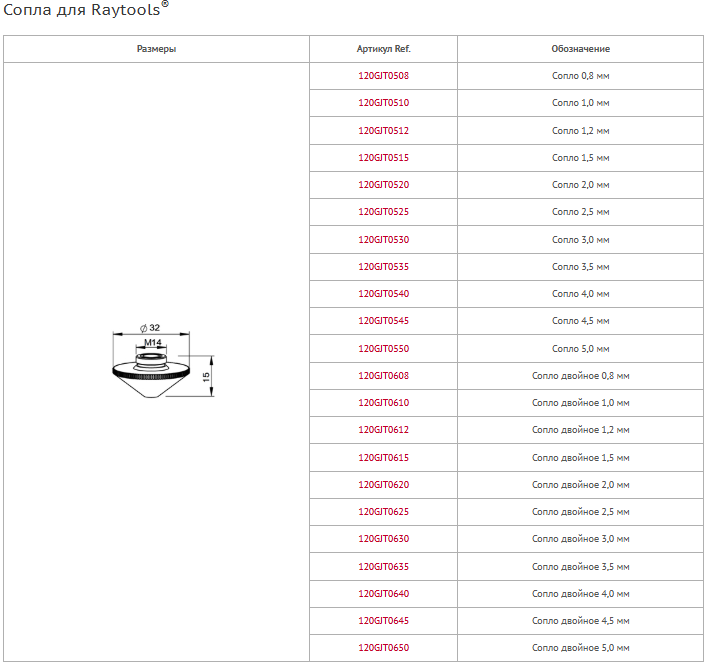
Task: Open article link 120GJT0615
Action: [x=383, y=458]
